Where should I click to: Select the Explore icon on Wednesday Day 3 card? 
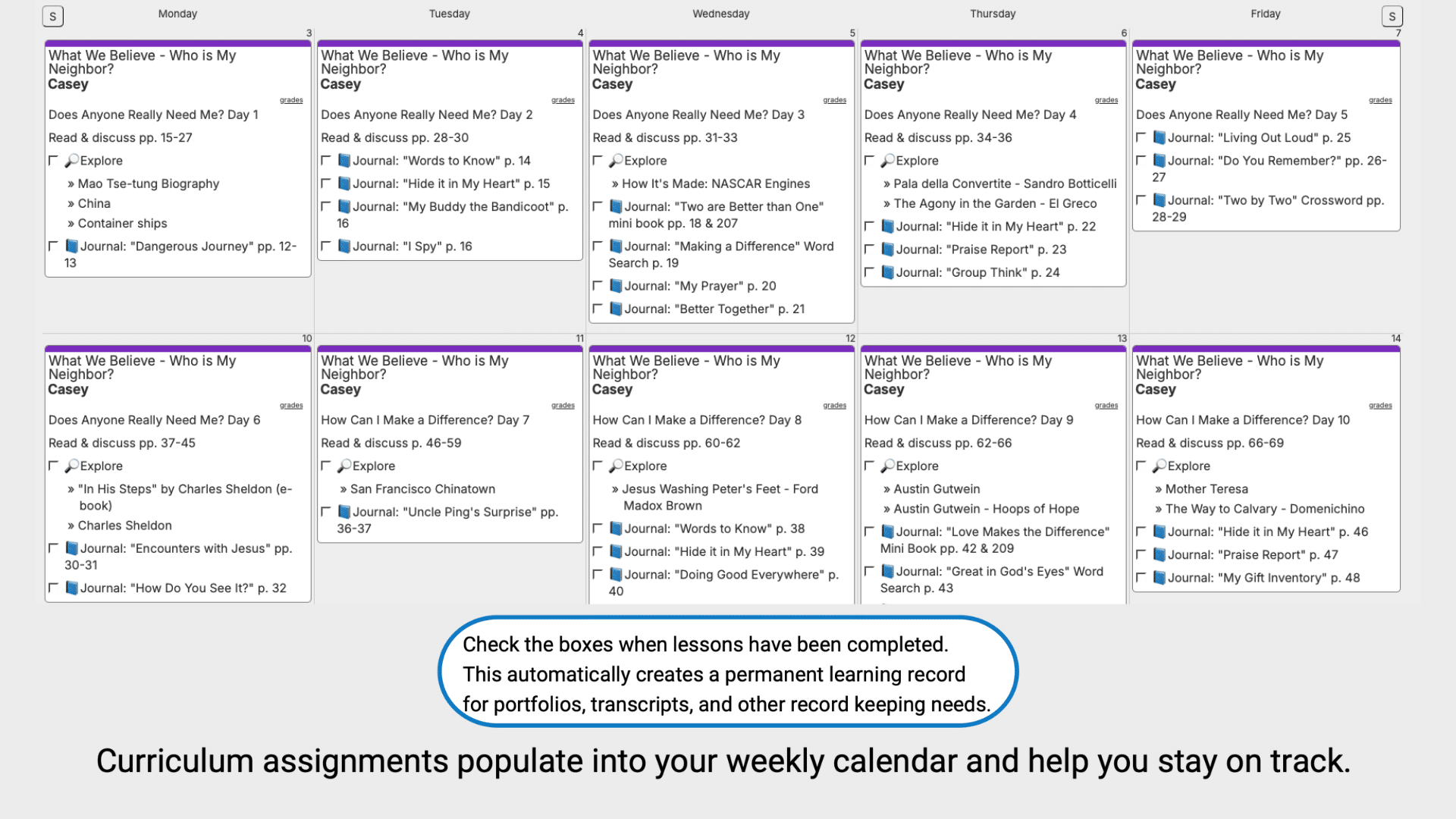617,160
